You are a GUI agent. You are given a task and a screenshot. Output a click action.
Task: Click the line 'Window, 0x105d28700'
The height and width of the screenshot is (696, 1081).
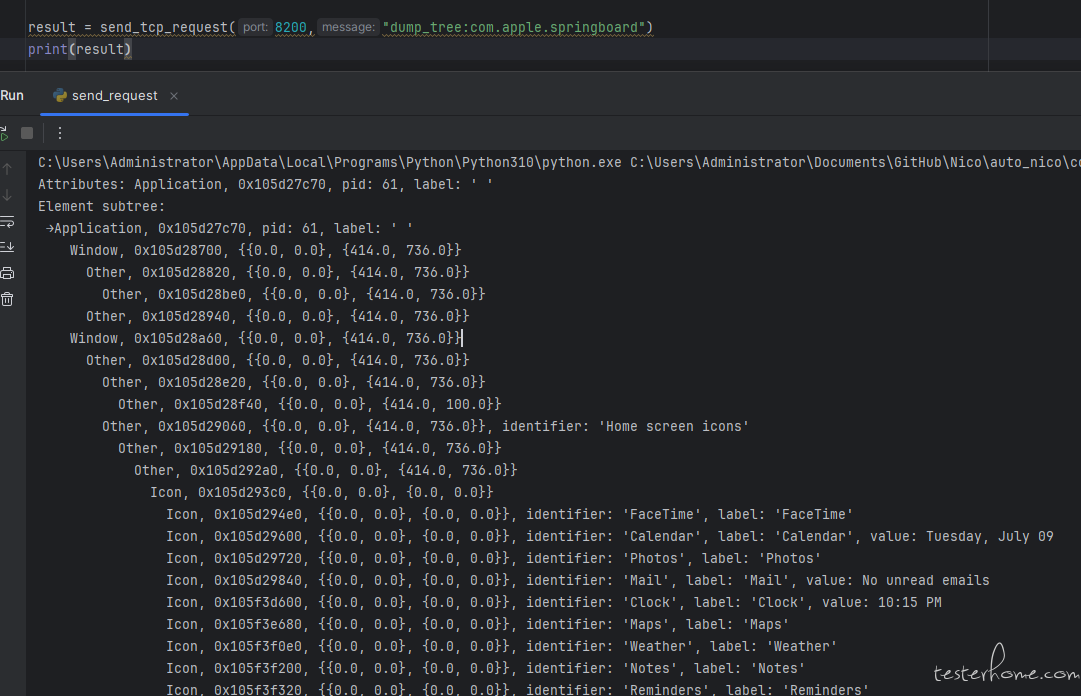(265, 251)
